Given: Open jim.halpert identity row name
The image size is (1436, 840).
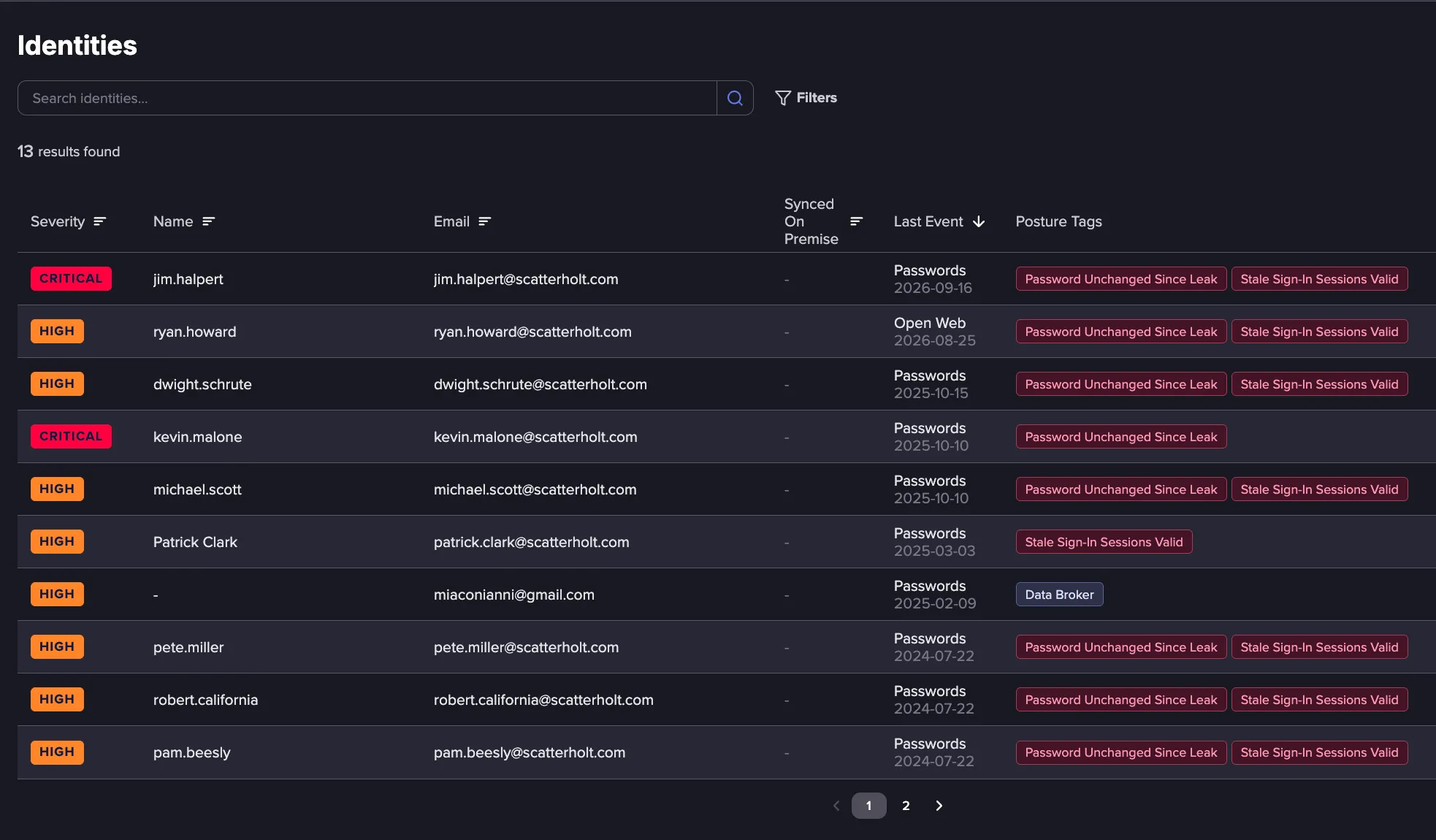Looking at the screenshot, I should coord(188,279).
